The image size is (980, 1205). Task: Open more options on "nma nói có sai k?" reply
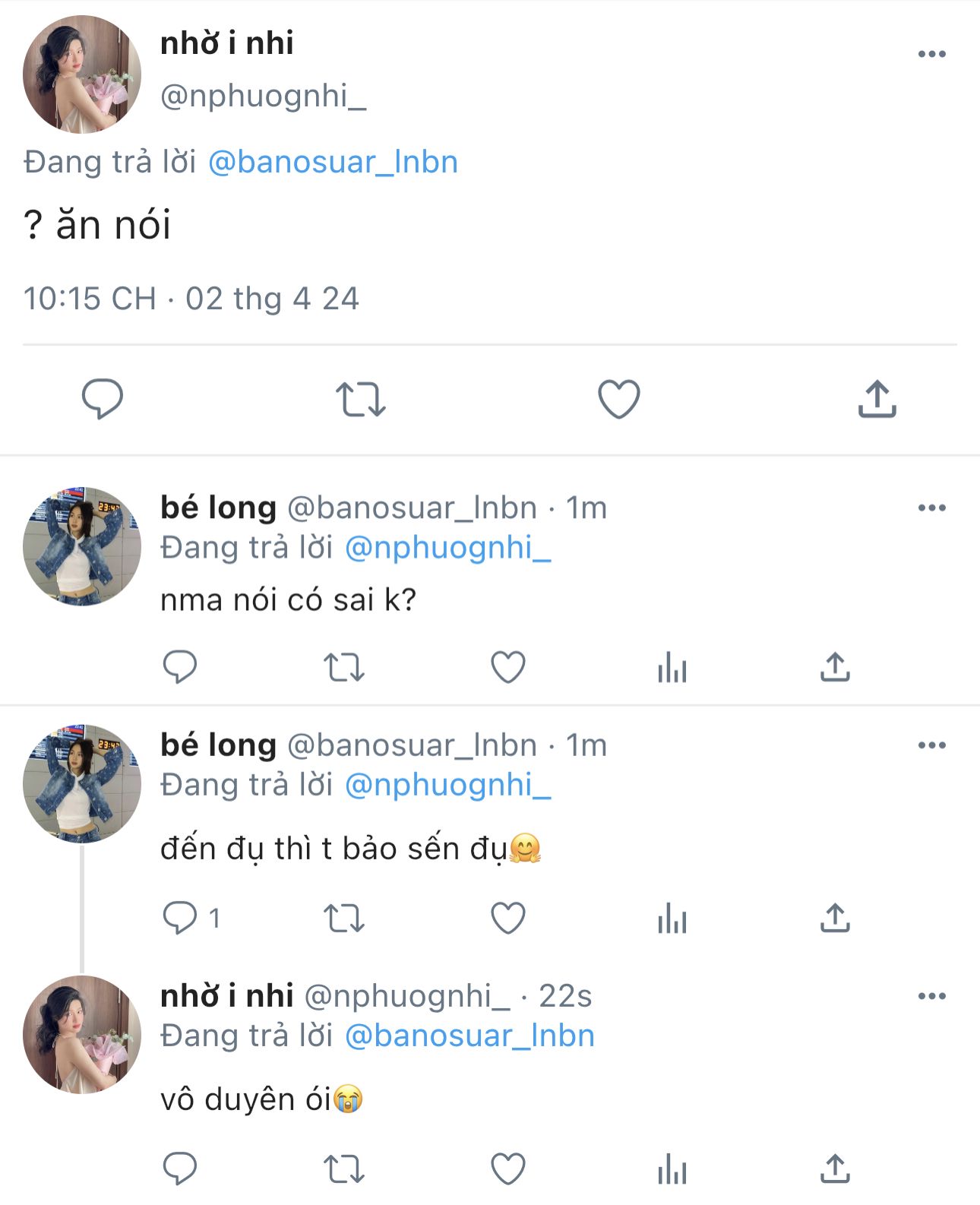coord(931,508)
